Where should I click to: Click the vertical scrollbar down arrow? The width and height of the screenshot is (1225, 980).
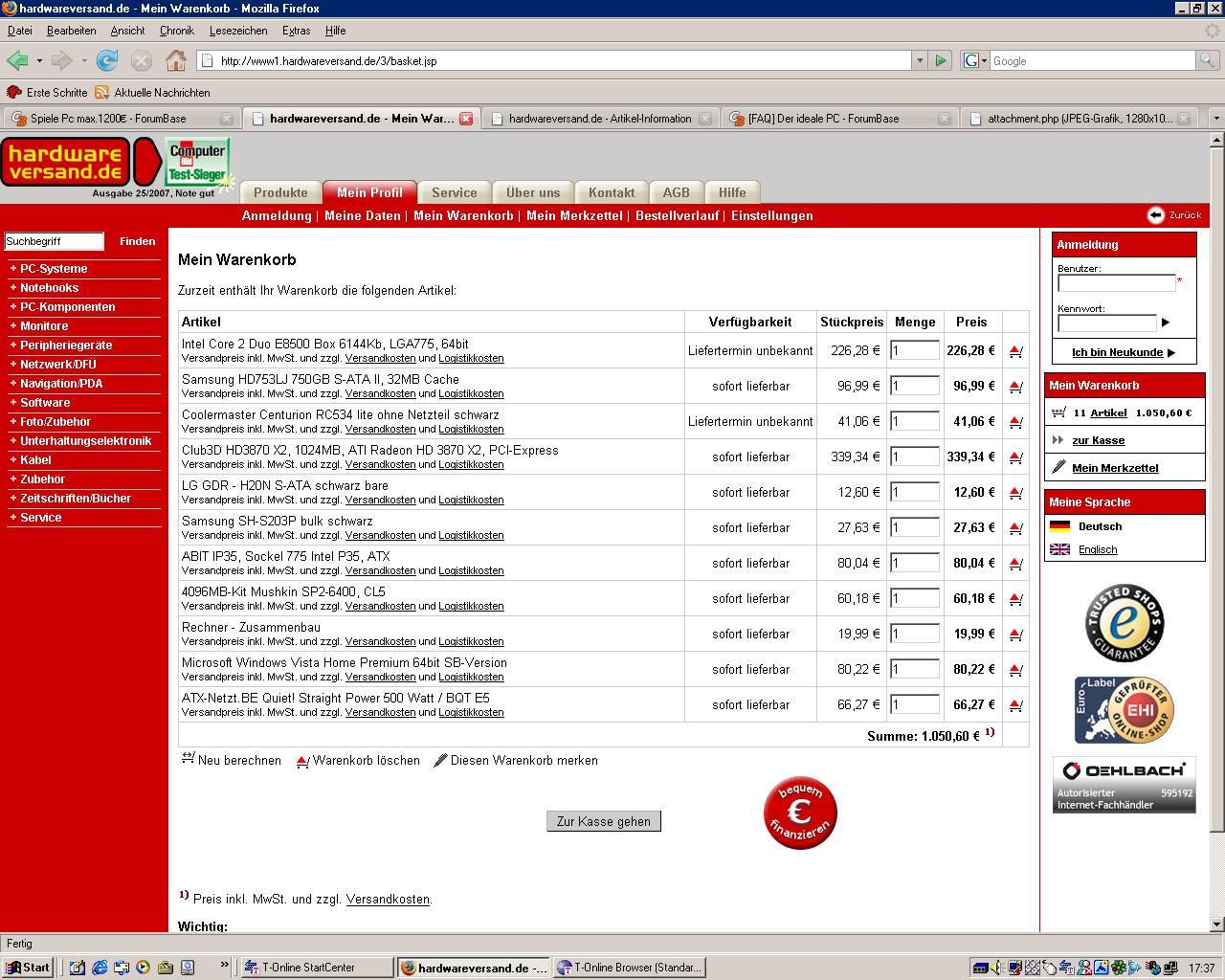[x=1217, y=924]
